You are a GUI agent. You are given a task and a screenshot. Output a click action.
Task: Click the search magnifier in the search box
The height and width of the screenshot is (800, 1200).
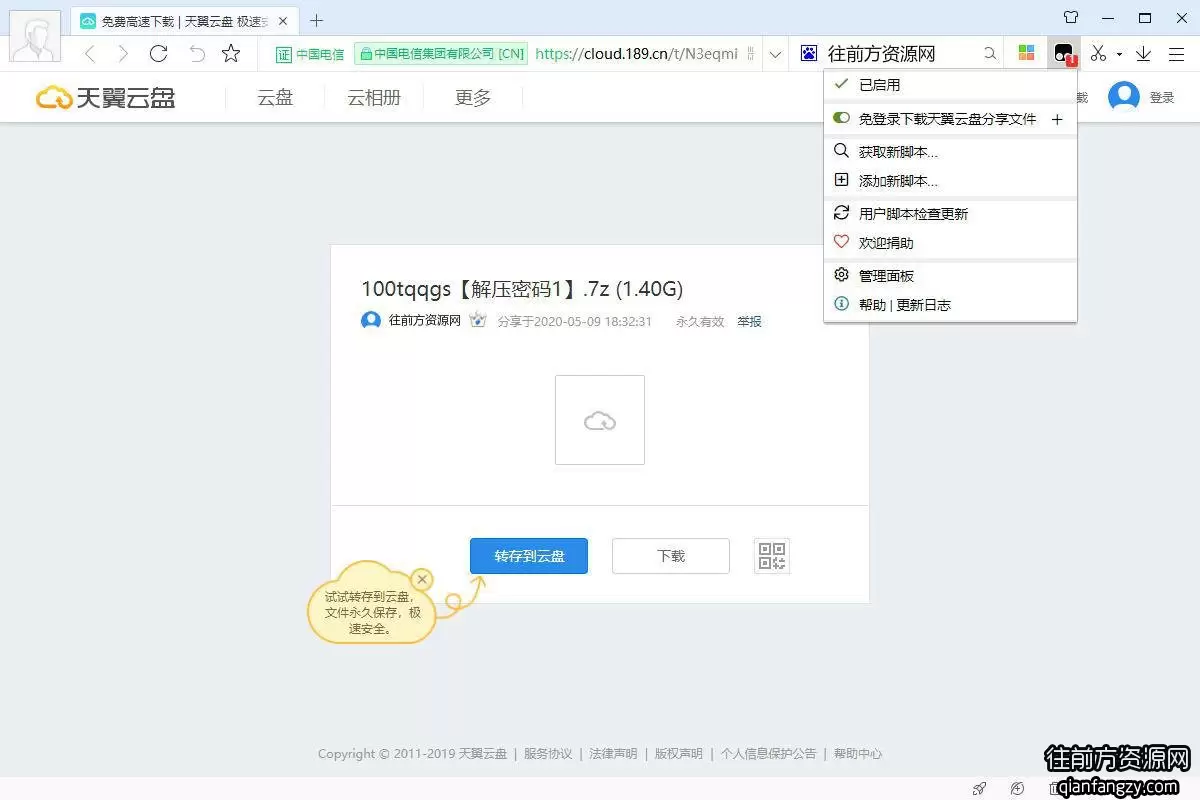pos(990,54)
